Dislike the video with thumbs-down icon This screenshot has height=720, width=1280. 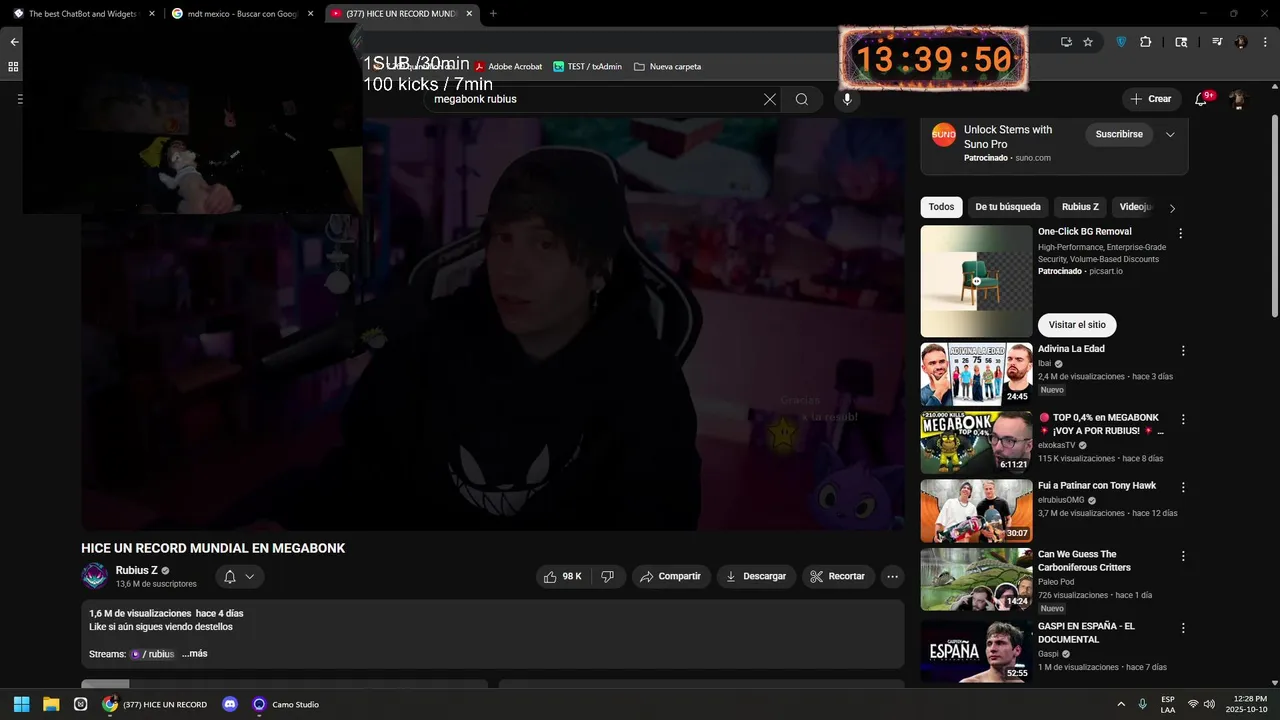pyautogui.click(x=608, y=576)
